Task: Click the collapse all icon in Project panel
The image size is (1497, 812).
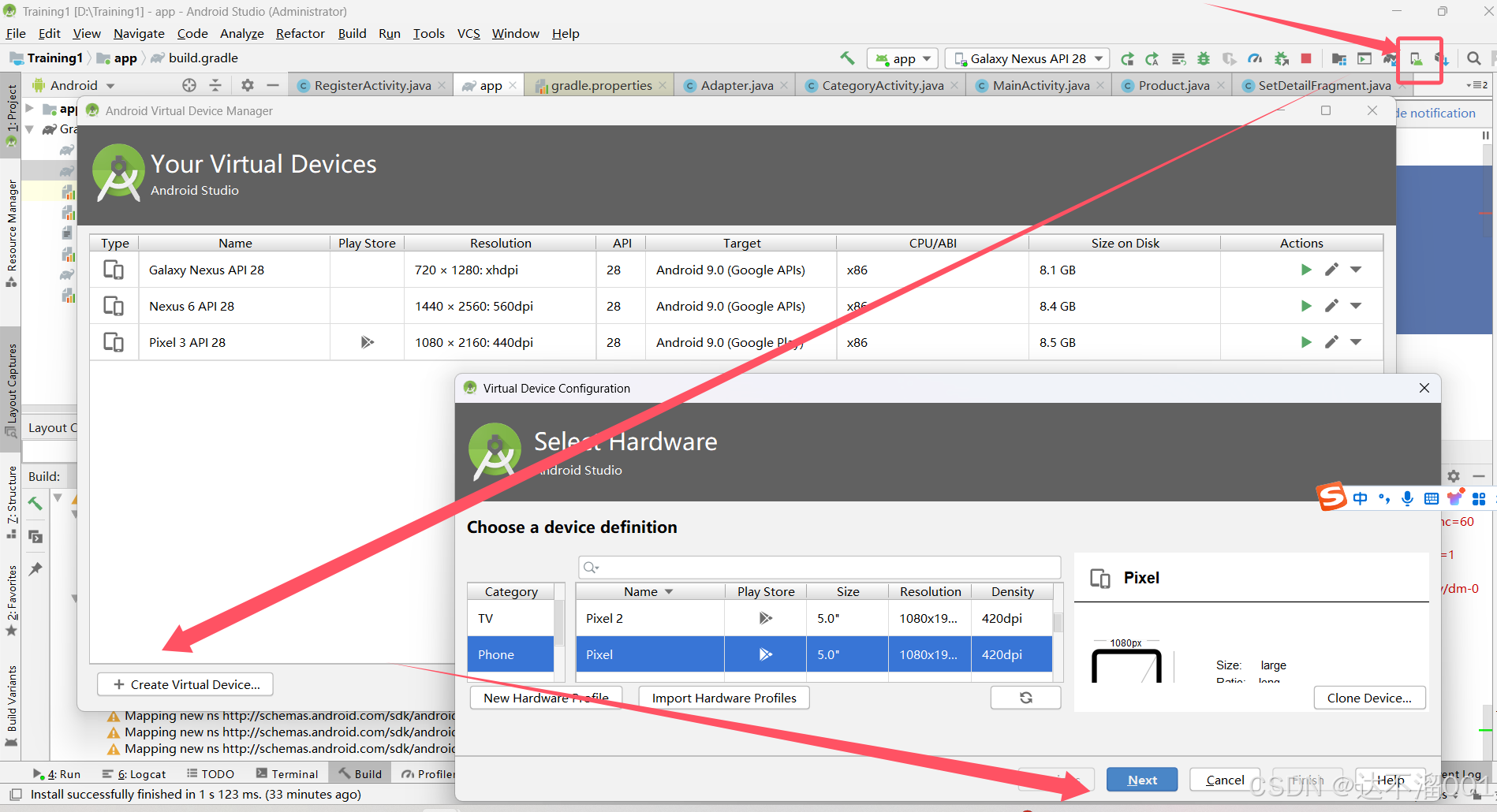Action: (215, 85)
